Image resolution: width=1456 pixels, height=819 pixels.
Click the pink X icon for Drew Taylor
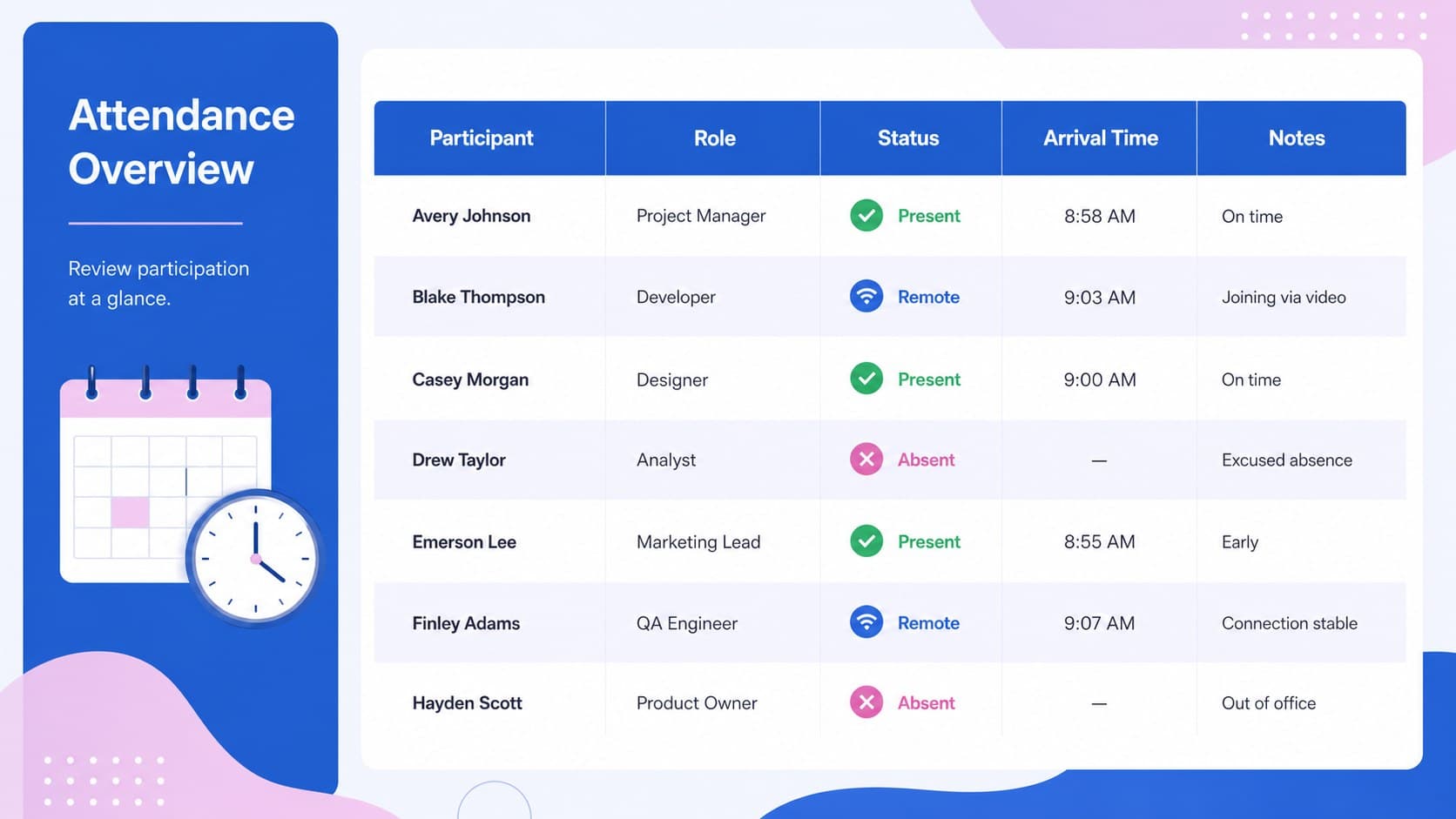[x=866, y=459]
